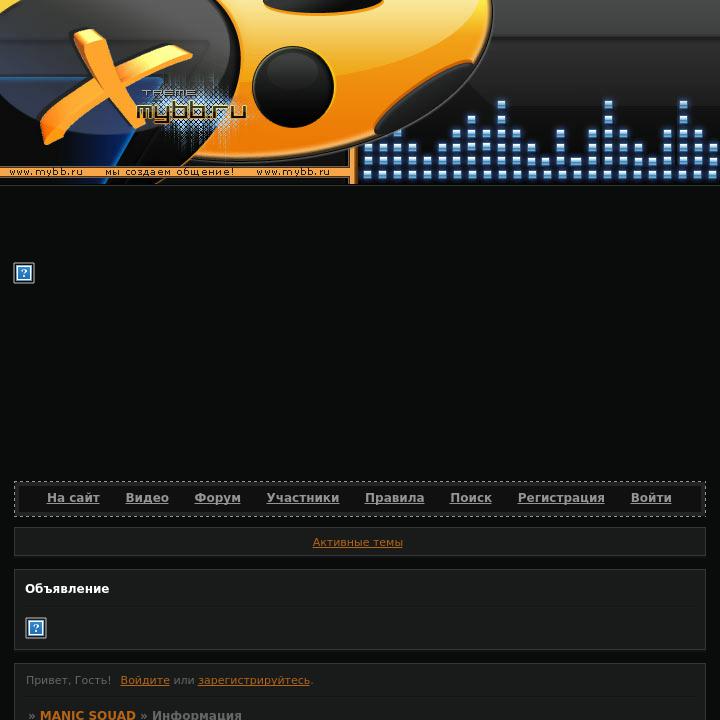The image size is (720, 720).
Task: Follow the Войдите link in the greeting
Action: pos(145,680)
